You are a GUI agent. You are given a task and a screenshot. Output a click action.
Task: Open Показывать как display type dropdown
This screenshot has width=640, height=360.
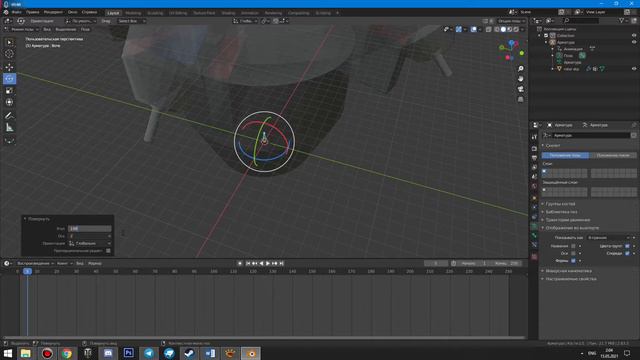pos(608,238)
